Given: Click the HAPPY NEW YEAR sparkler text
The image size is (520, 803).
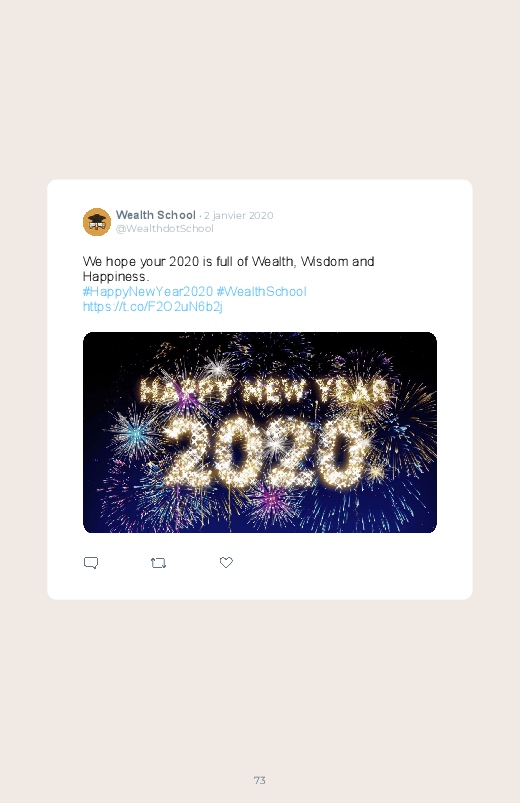Looking at the screenshot, I should (263, 391).
